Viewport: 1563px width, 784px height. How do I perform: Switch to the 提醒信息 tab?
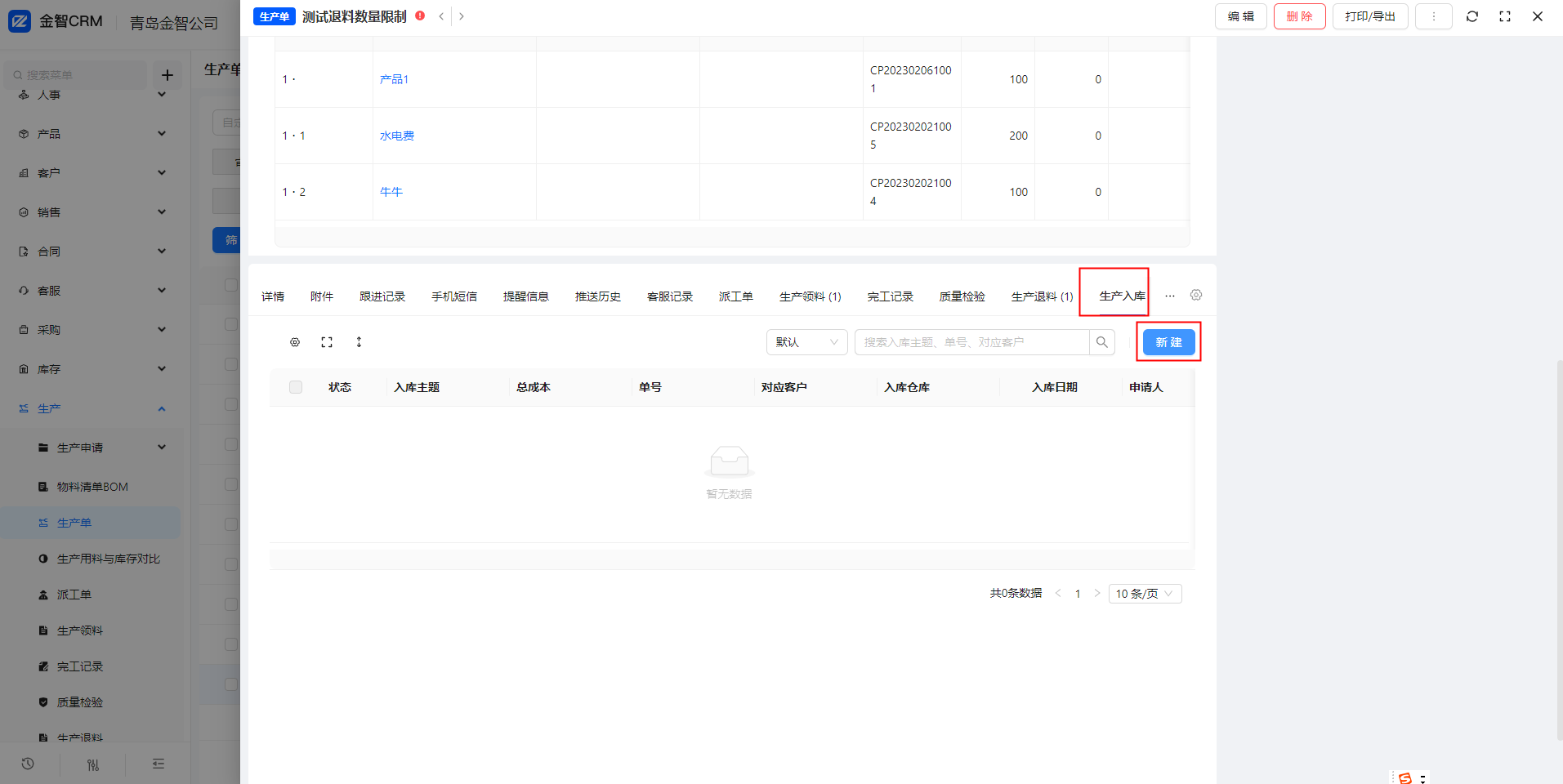pos(526,296)
